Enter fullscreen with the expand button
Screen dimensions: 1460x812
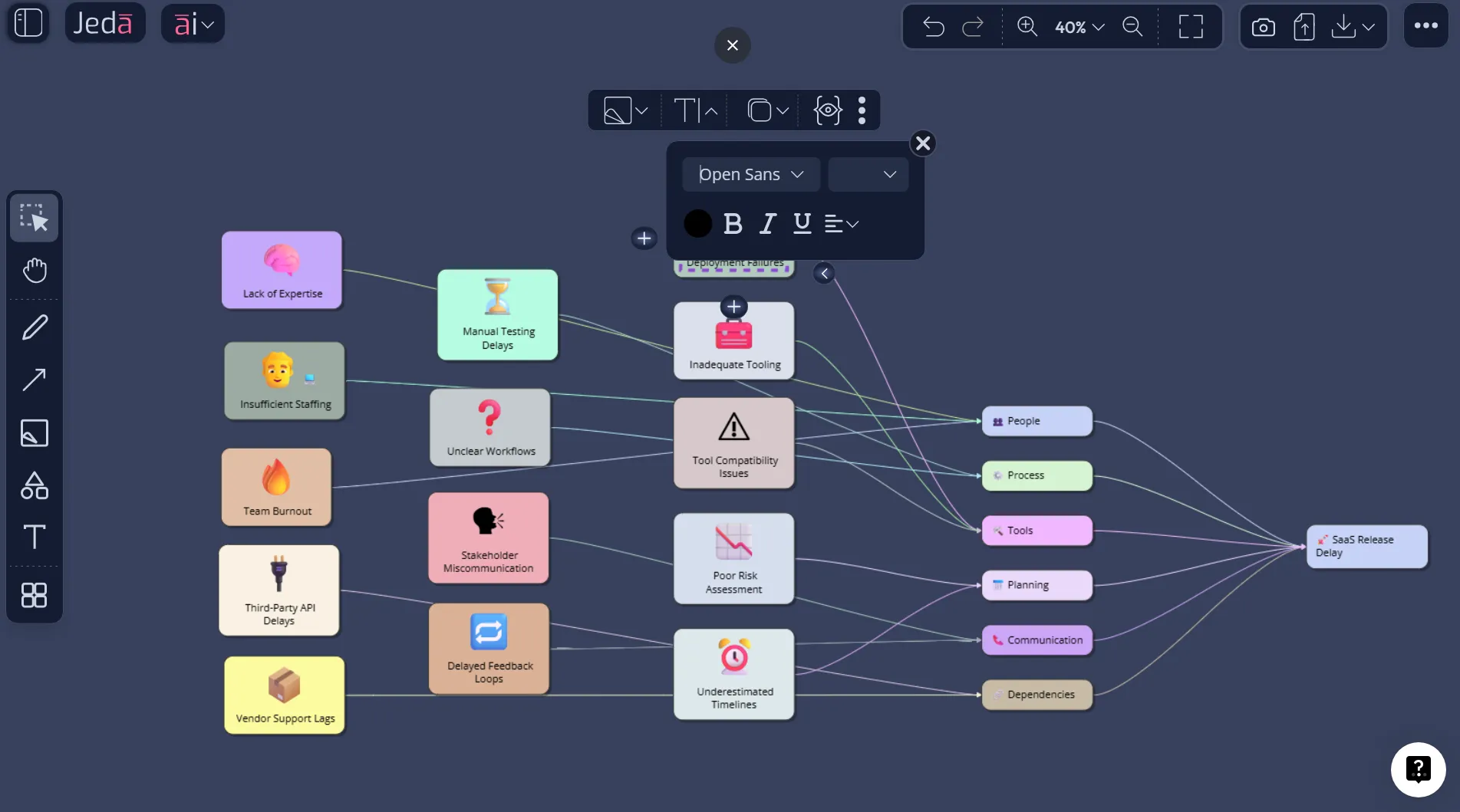pos(1190,26)
